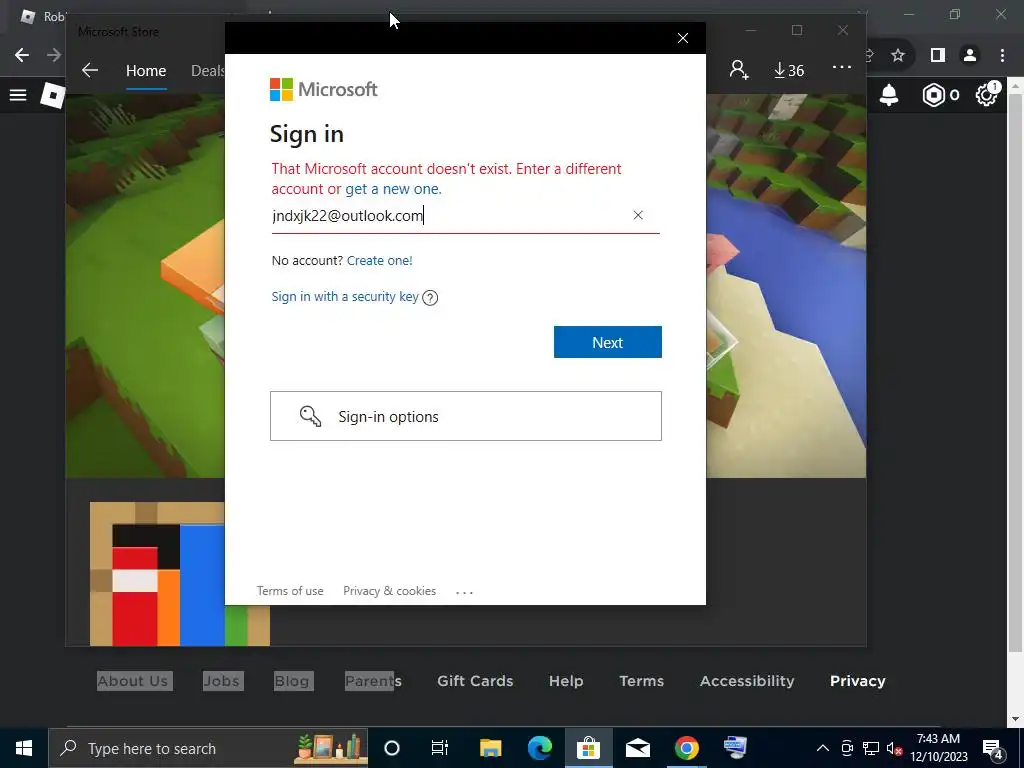Open Microsoft Store downloads showing 36
This screenshot has width=1024, height=768.
pos(788,70)
